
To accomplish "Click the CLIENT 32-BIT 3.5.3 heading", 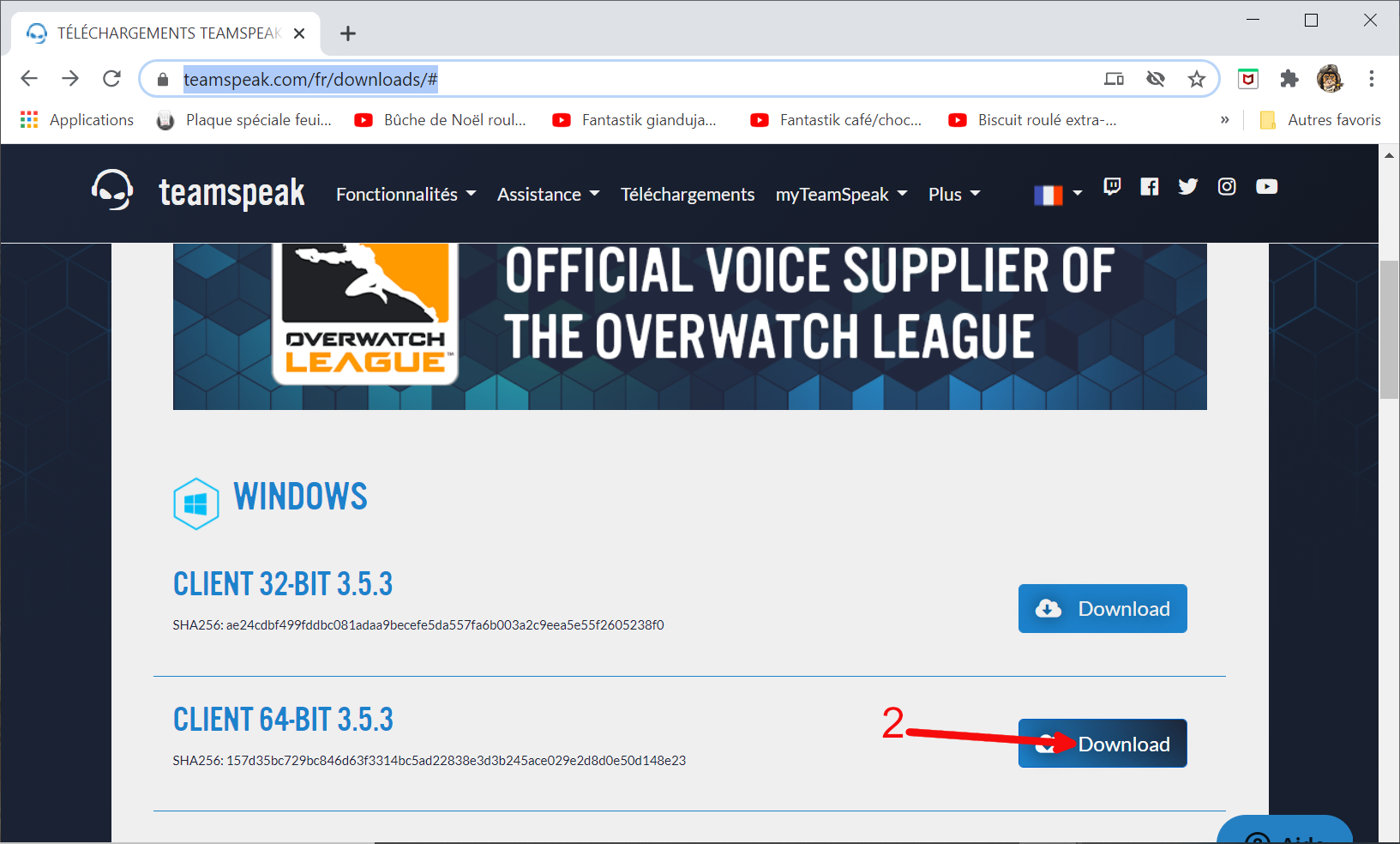I will click(x=283, y=584).
